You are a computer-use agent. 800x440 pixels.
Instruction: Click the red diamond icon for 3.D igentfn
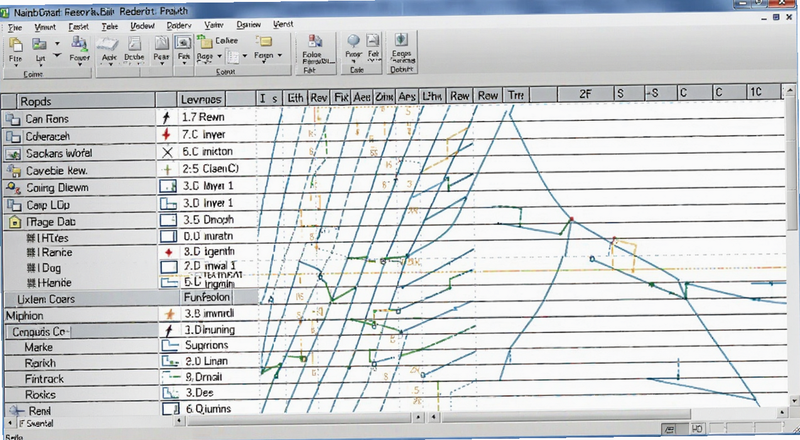168,252
